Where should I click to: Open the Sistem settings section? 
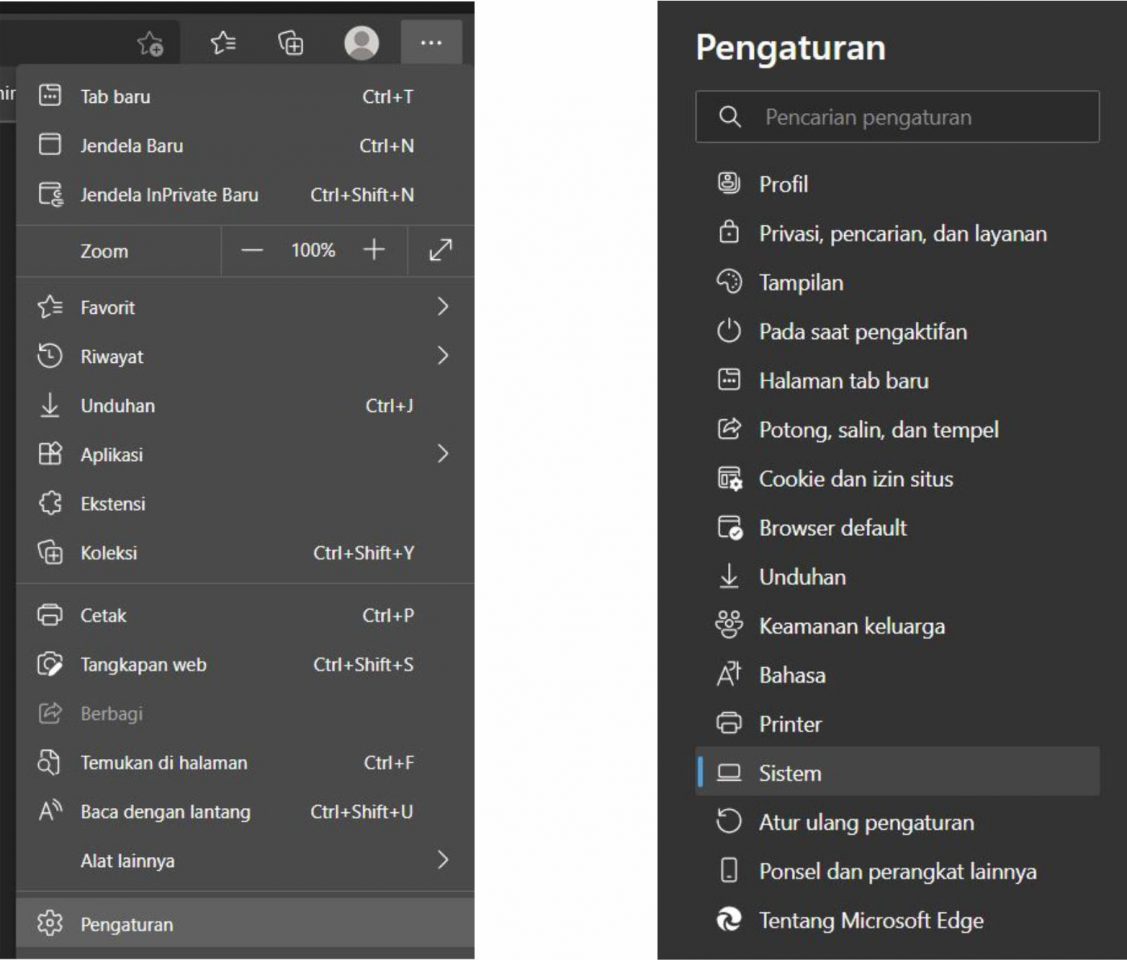click(791, 772)
